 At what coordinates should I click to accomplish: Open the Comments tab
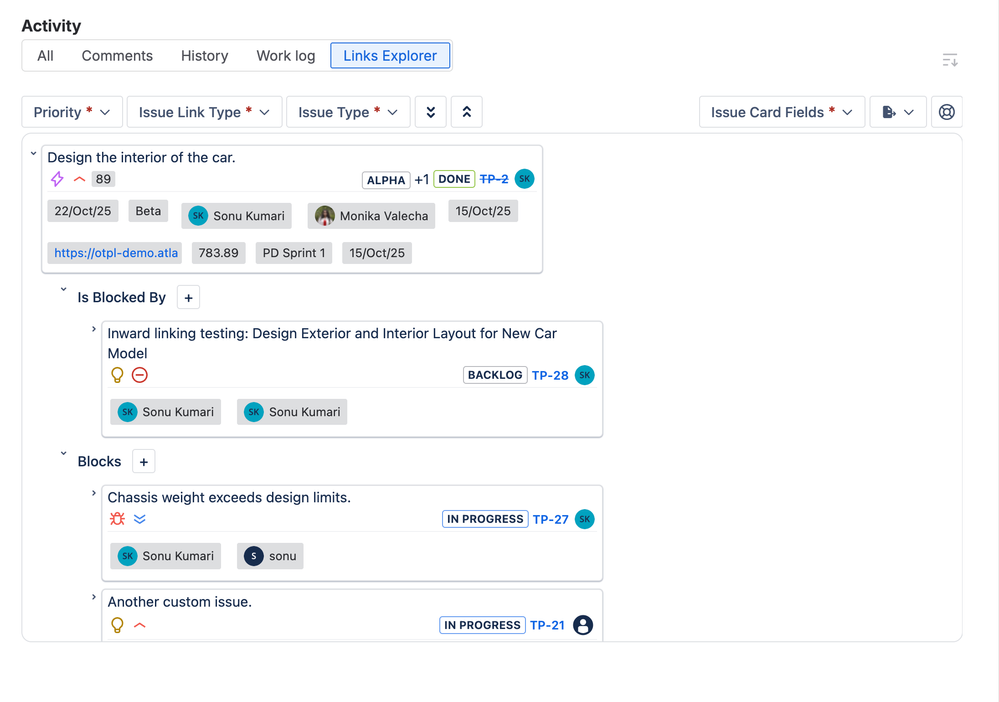(x=117, y=56)
